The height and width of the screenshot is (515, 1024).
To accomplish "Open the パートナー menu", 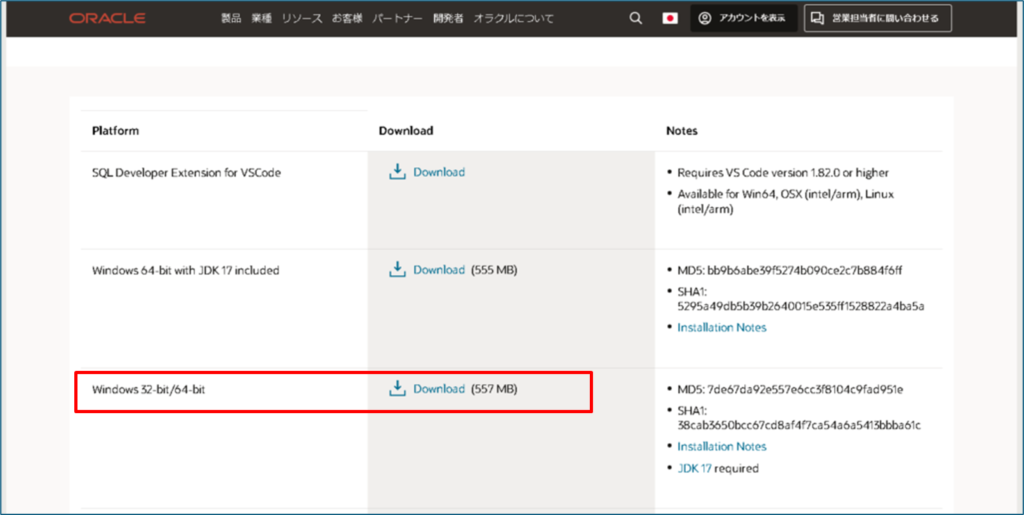I will click(397, 18).
